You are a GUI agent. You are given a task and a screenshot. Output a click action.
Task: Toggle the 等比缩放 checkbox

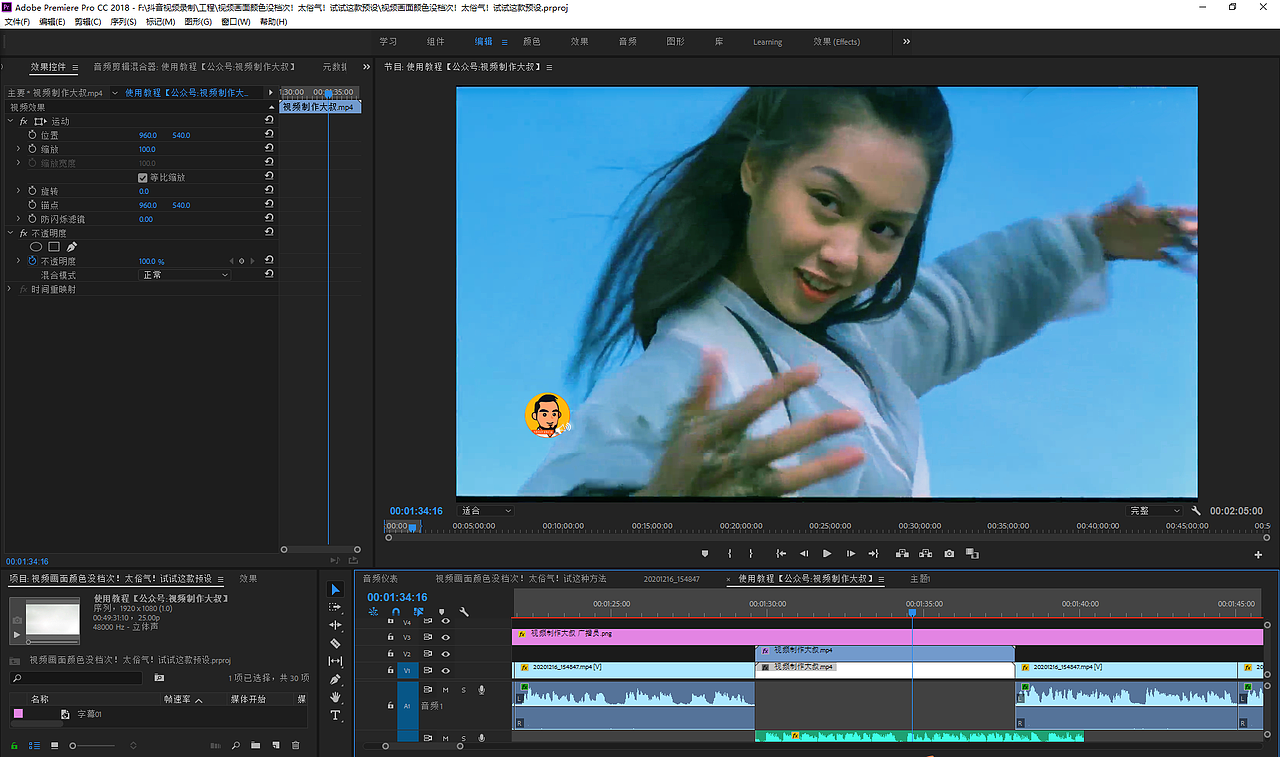(x=143, y=177)
